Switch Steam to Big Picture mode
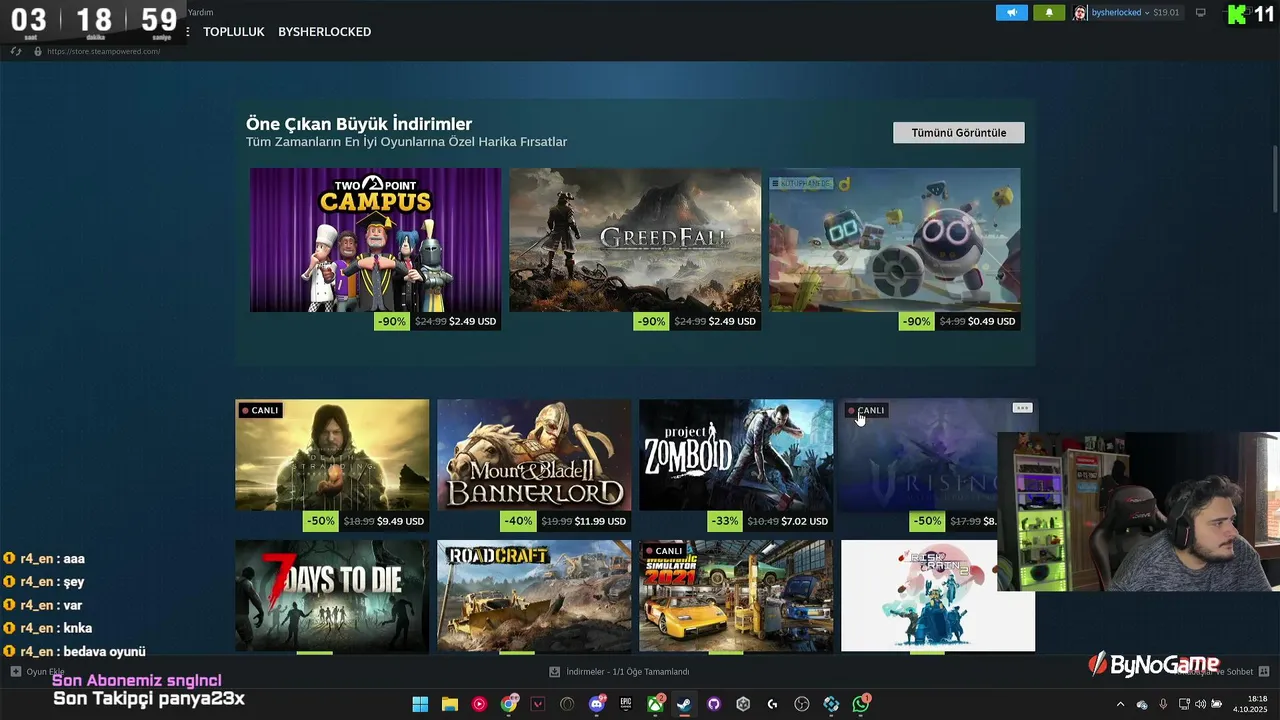This screenshot has height=720, width=1280. coord(1201,13)
